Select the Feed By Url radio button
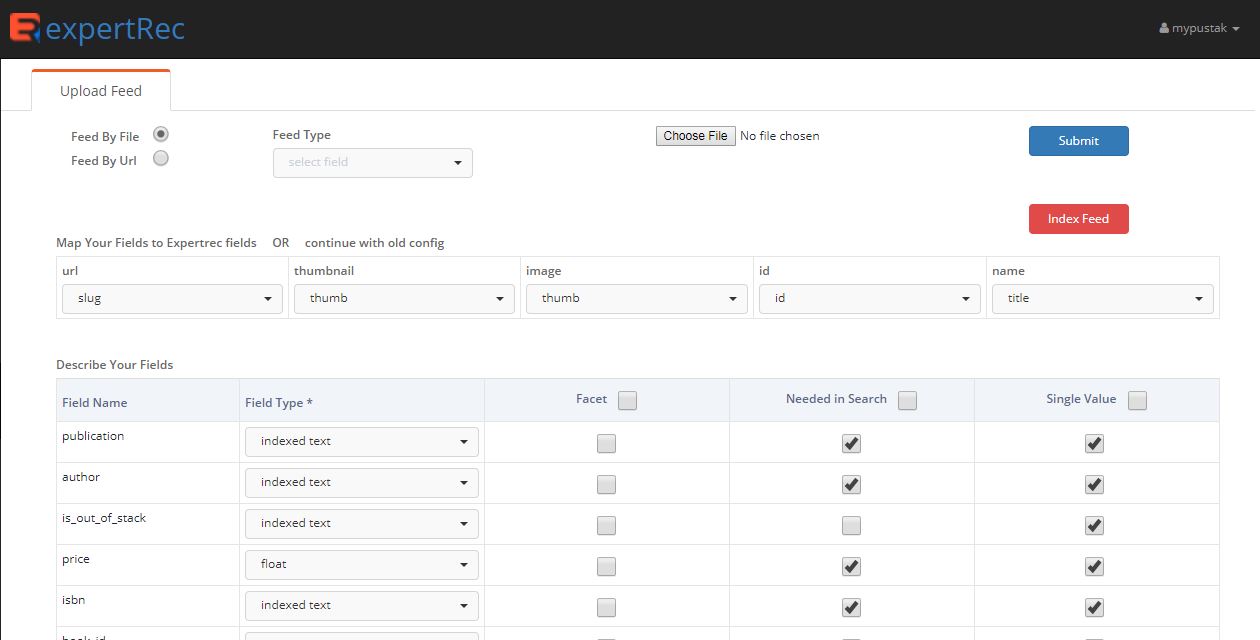The image size is (1260, 640). pyautogui.click(x=160, y=158)
